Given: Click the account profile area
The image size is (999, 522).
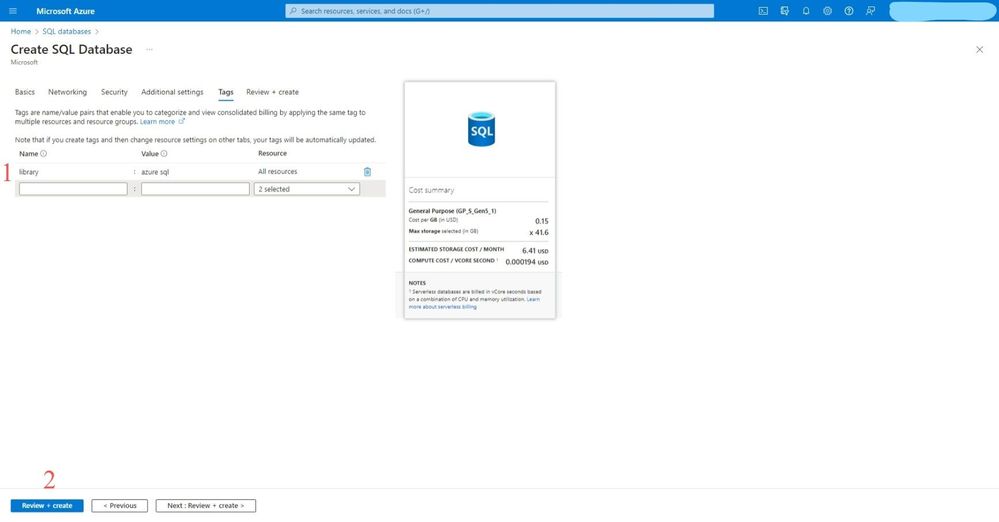Looking at the screenshot, I should pyautogui.click(x=942, y=11).
